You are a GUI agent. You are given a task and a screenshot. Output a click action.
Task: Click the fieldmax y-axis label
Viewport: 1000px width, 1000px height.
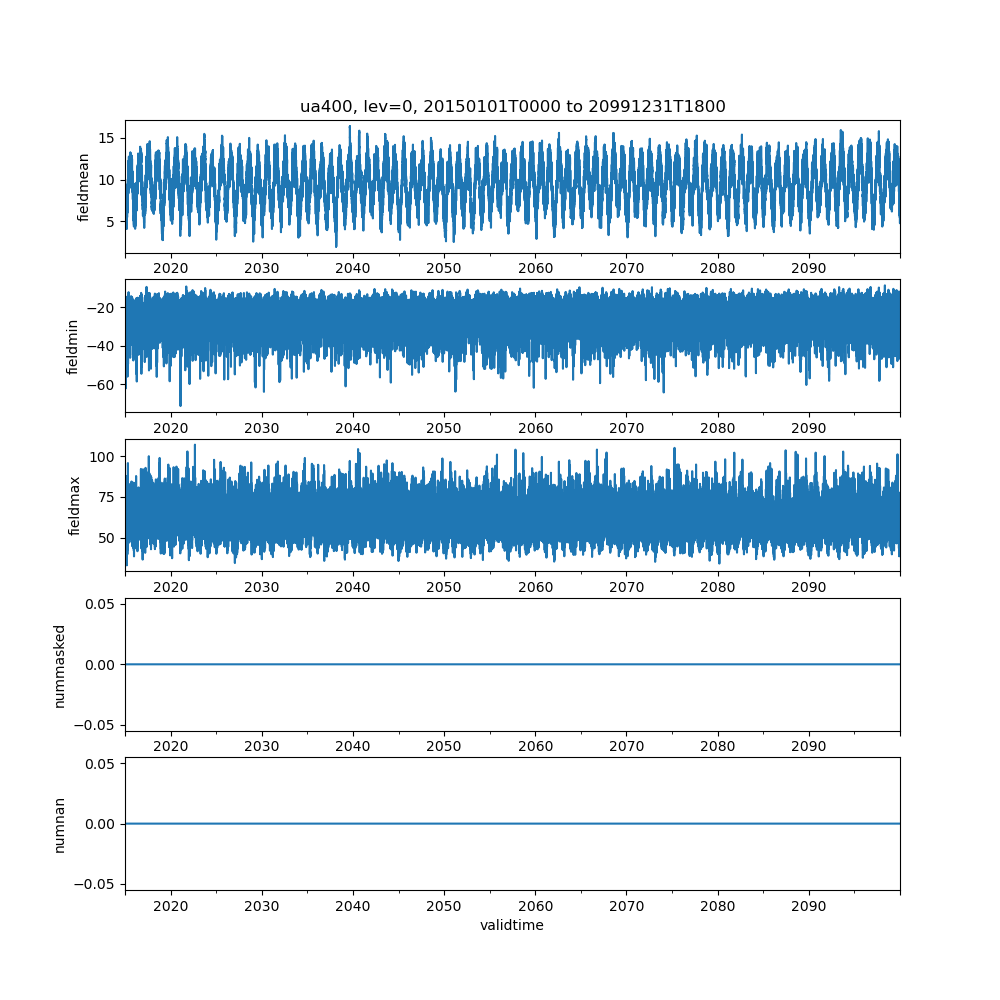pos(73,505)
